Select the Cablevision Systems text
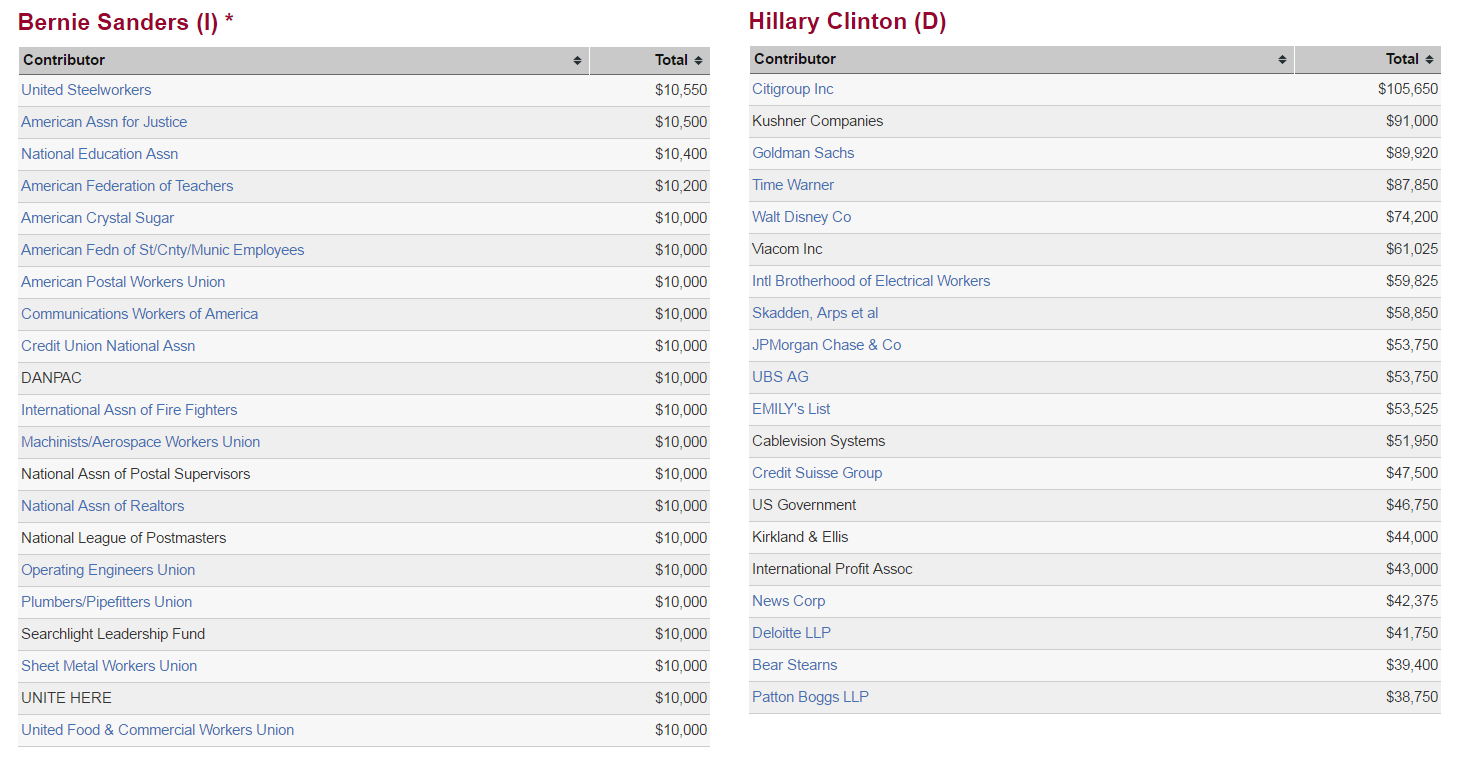Viewport: 1462px width, 775px height. pyautogui.click(x=819, y=441)
